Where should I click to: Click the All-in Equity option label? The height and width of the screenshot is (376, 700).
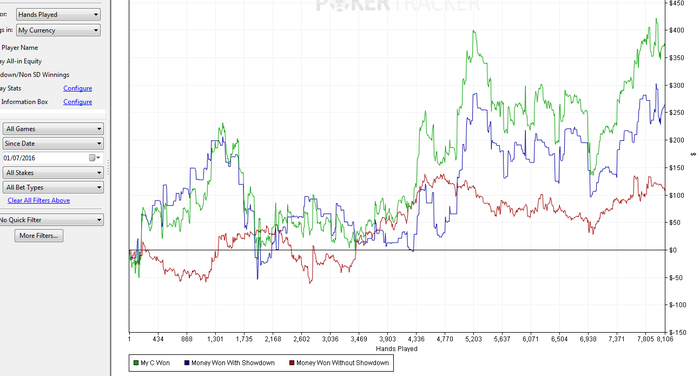pyautogui.click(x=21, y=61)
